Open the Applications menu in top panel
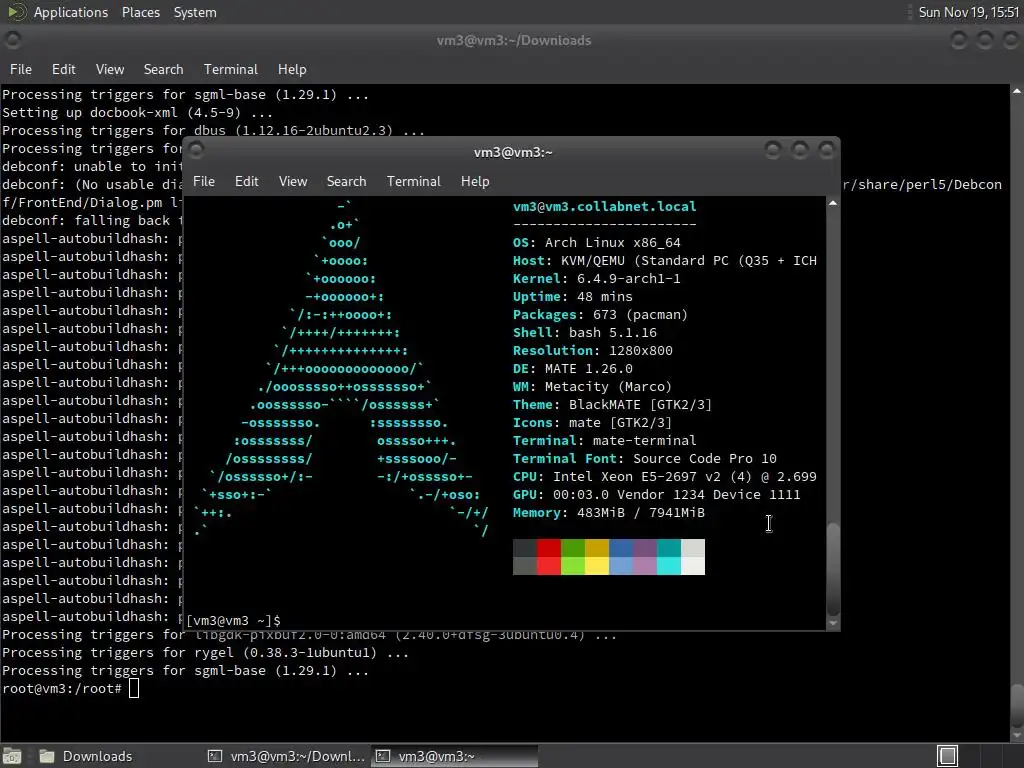 (71, 12)
